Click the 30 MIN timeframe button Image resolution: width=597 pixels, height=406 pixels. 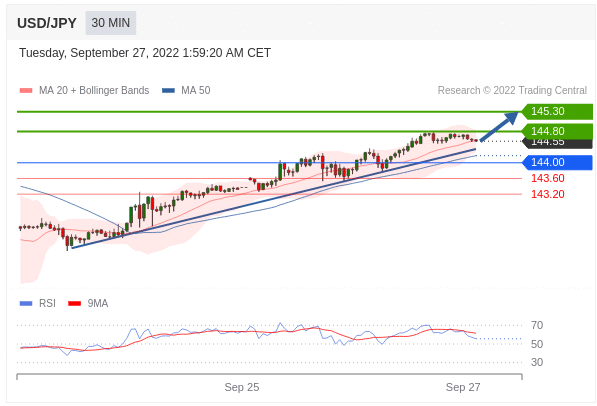[x=110, y=23]
